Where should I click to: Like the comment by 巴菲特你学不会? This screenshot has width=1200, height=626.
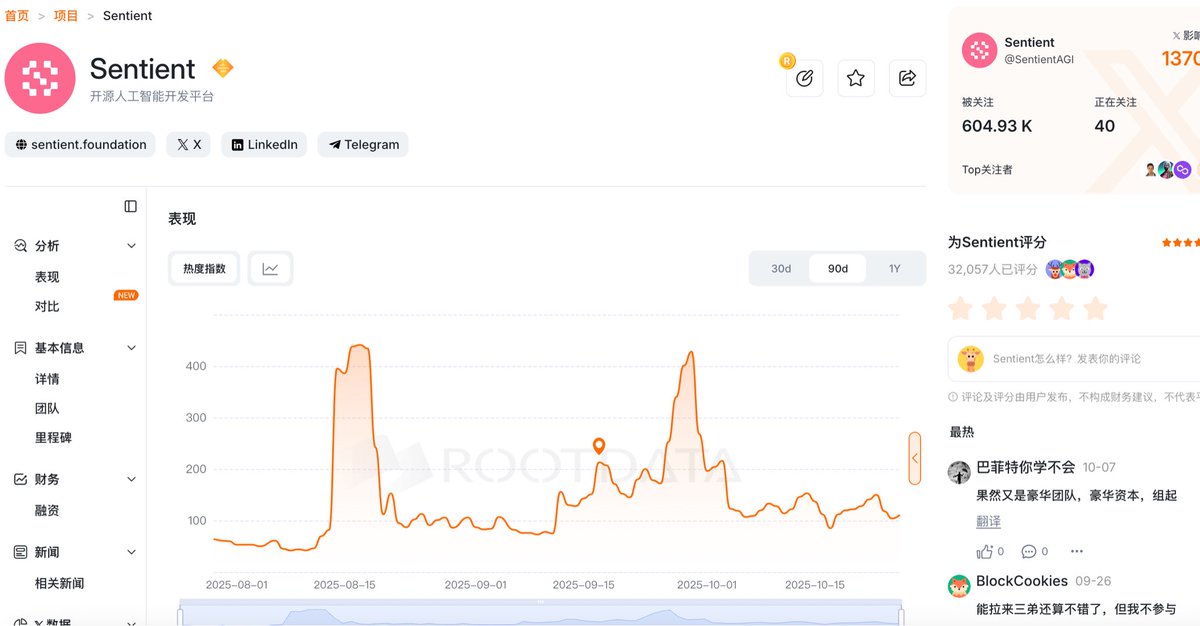(x=985, y=551)
